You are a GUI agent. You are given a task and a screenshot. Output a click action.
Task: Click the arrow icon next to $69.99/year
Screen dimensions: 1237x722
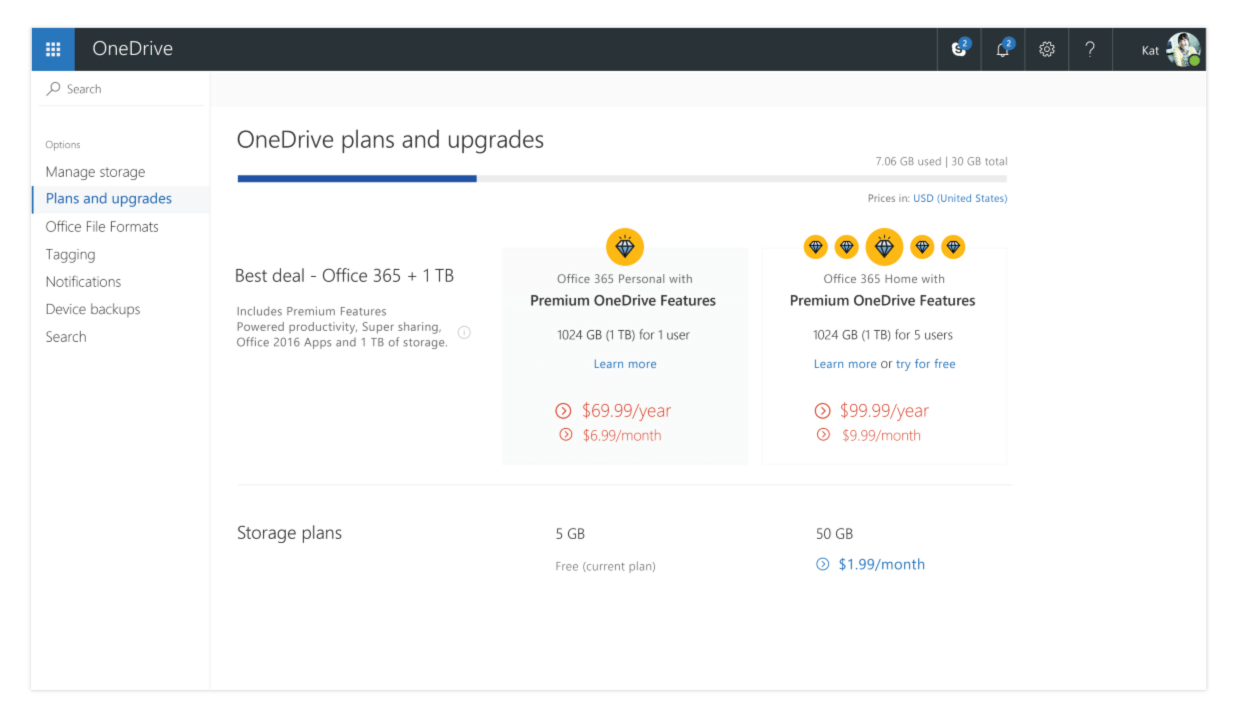coord(563,411)
